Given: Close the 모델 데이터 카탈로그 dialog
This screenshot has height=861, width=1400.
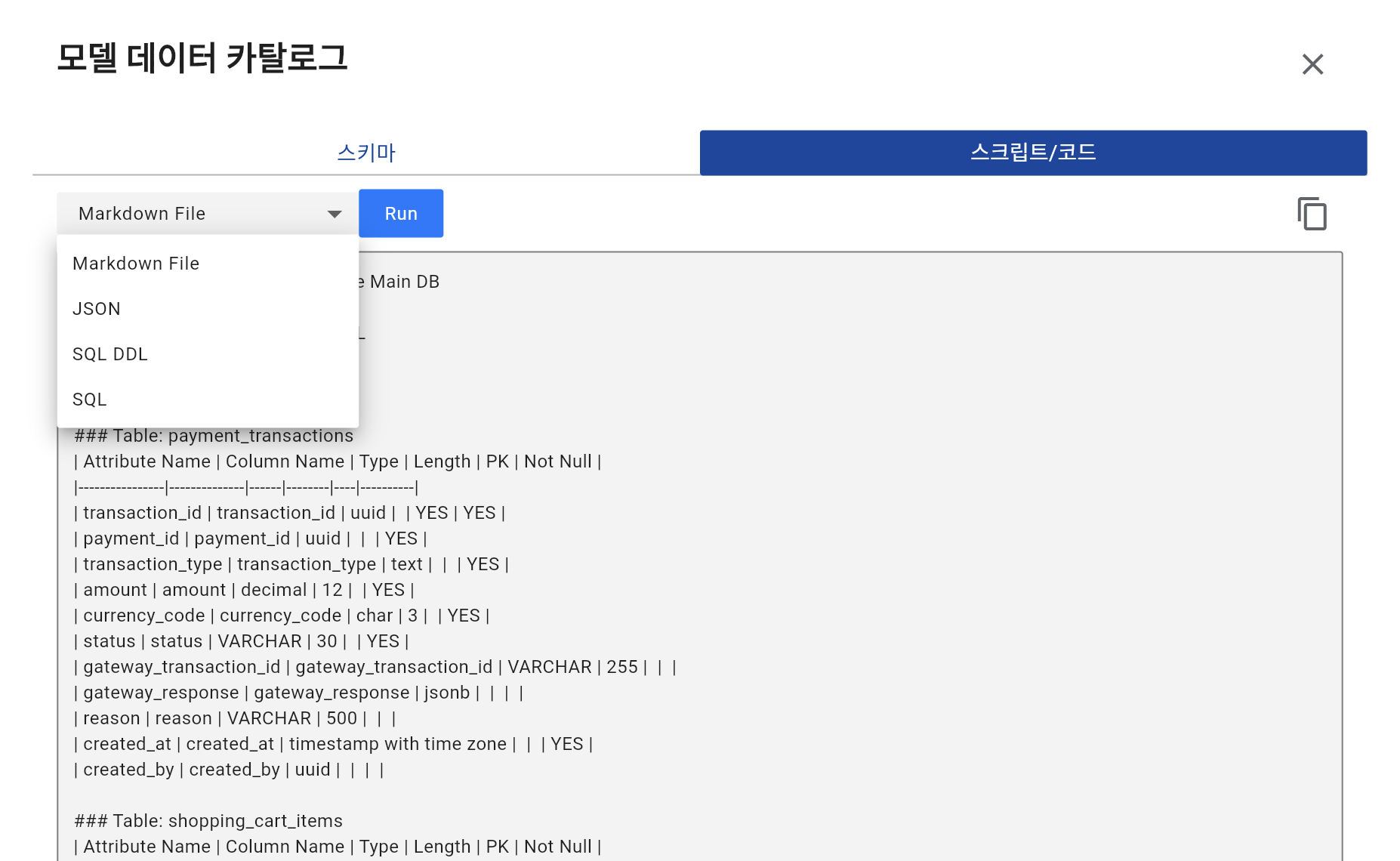Looking at the screenshot, I should click(1312, 64).
